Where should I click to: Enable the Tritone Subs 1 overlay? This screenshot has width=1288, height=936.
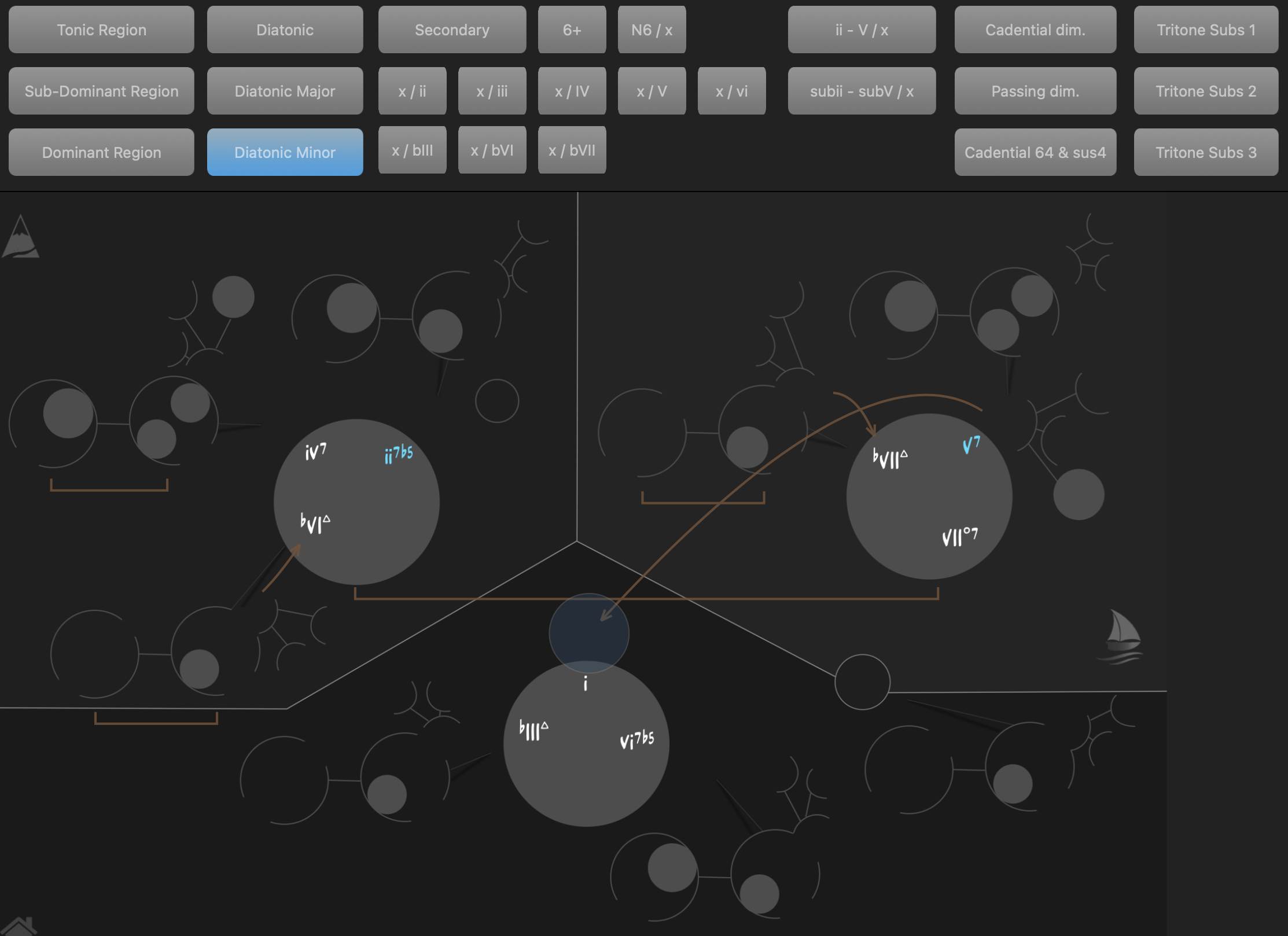[x=1205, y=30]
